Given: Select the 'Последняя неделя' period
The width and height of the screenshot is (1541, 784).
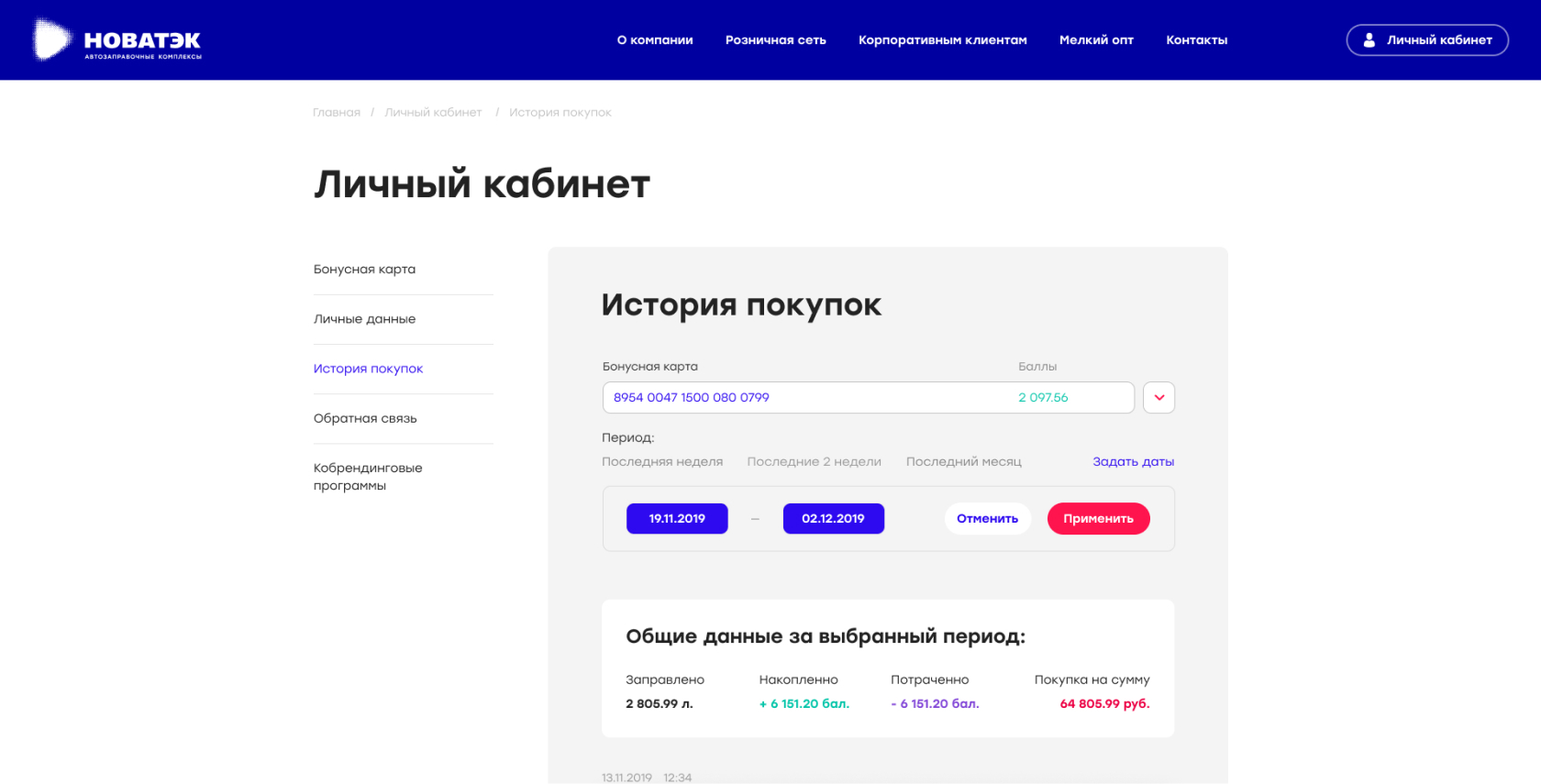Looking at the screenshot, I should [662, 462].
